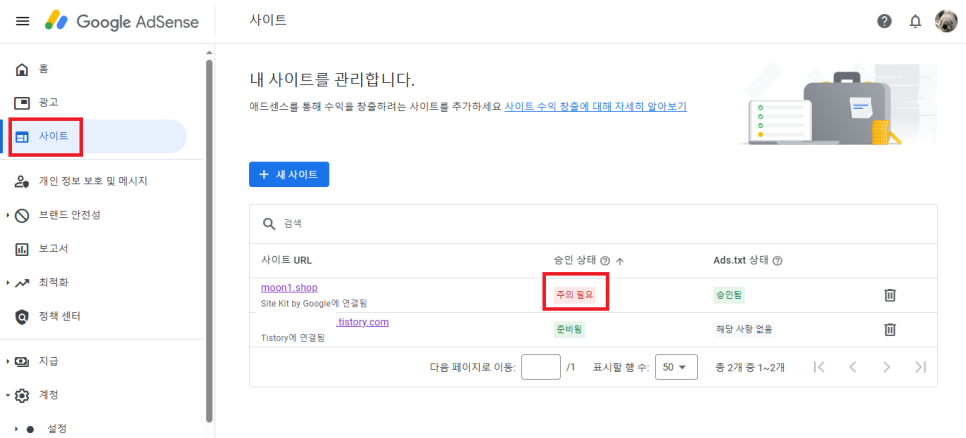The image size is (966, 438).
Task: Open the account profile avatar
Action: tap(946, 22)
